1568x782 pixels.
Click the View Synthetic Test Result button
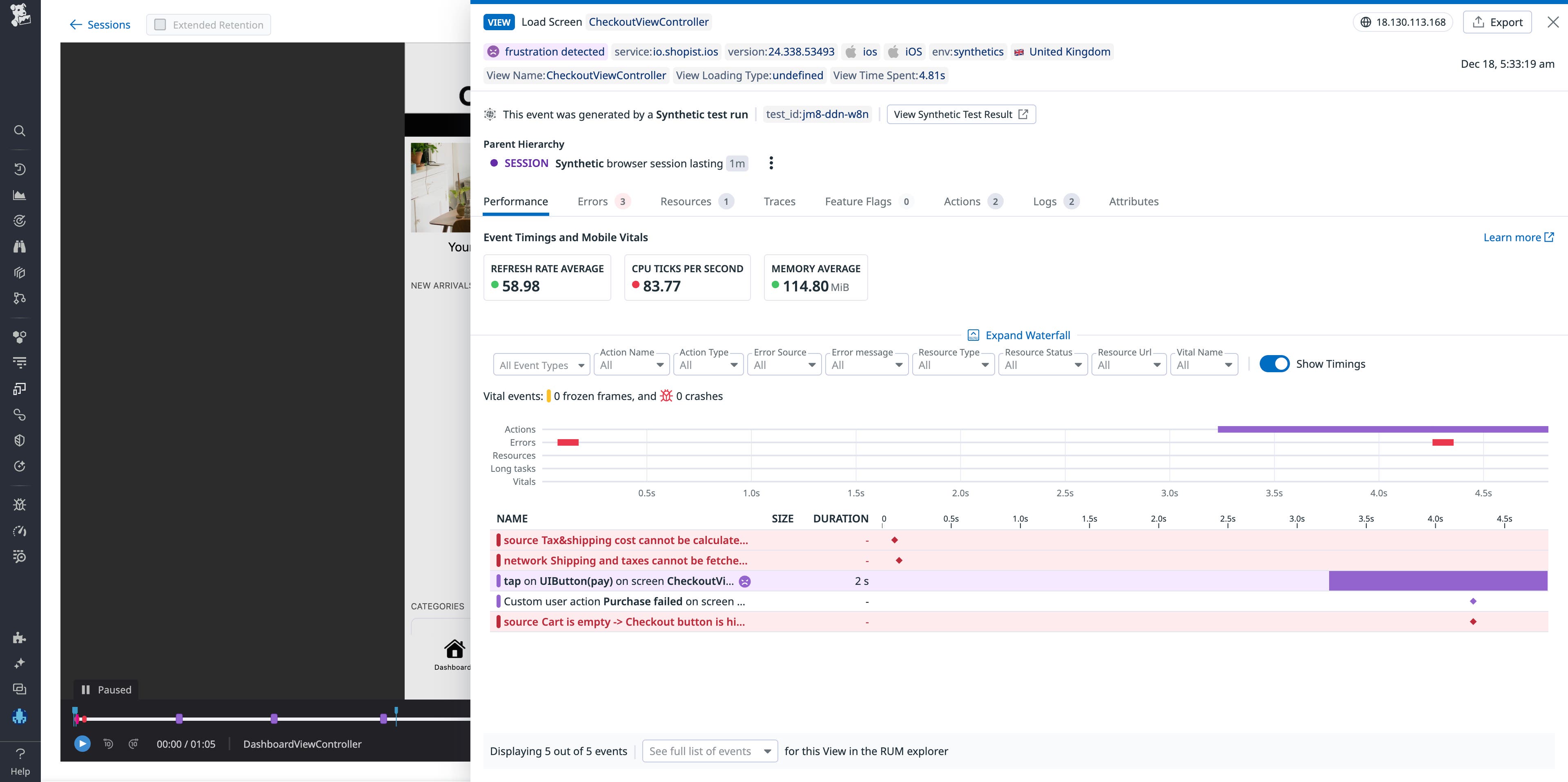coord(960,114)
